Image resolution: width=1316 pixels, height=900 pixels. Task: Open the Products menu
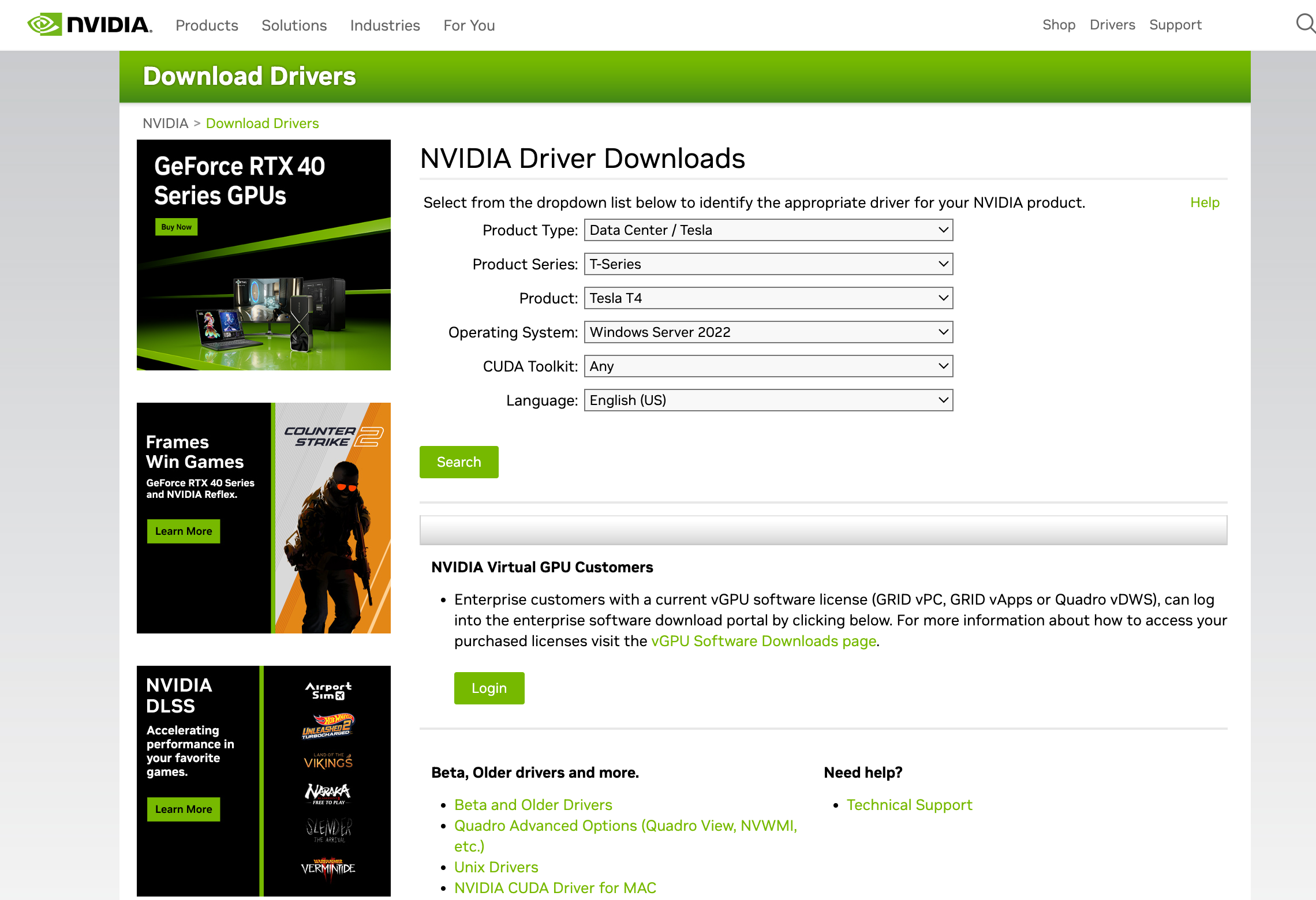tap(207, 25)
